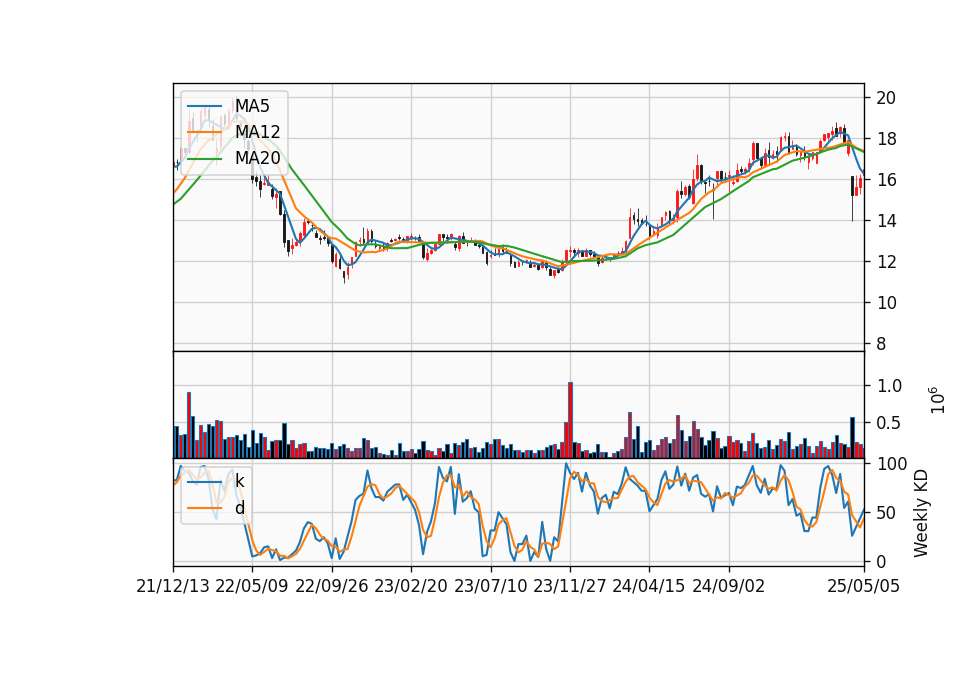
Task: Click the 23/07/10 date label
Action: [490, 586]
